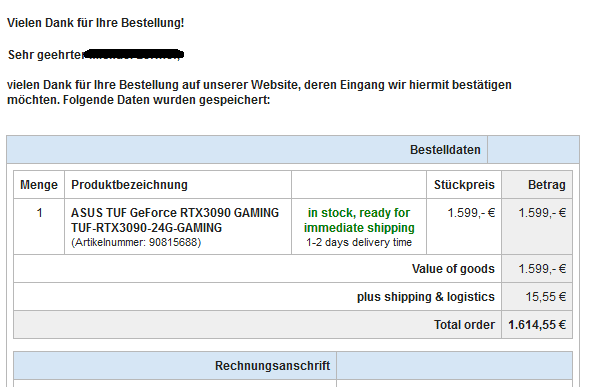Click the total amount 1.614,55 €
Screen dimensions: 598x387
[537, 325]
